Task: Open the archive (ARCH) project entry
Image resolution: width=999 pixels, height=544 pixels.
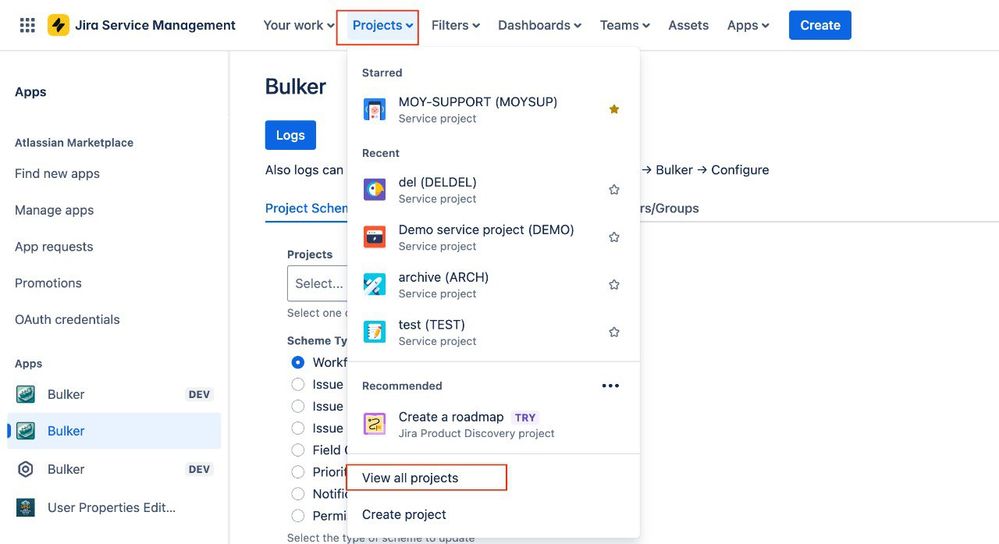Action: 494,285
